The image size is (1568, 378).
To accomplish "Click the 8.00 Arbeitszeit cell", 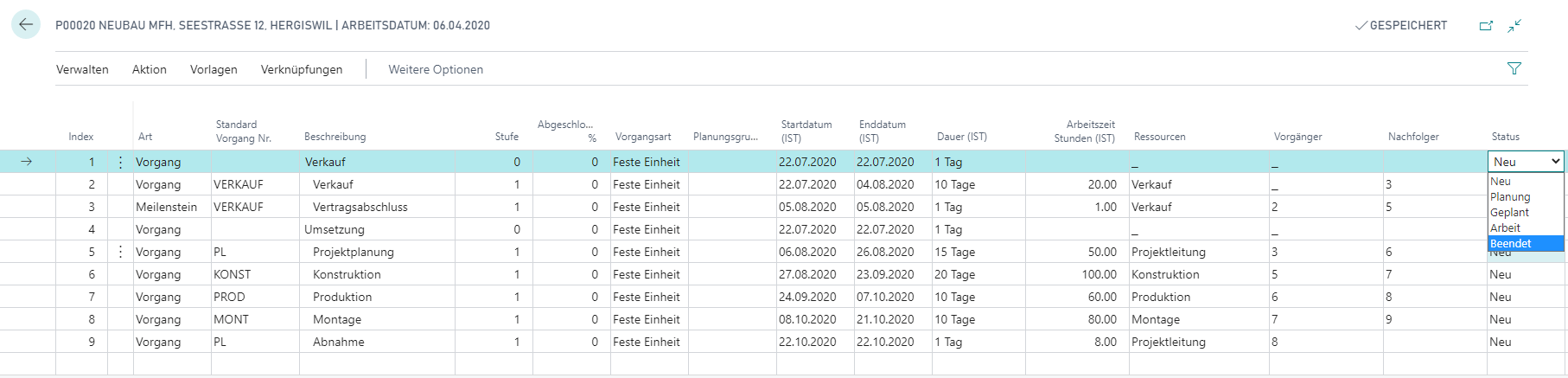I will (x=1077, y=342).
